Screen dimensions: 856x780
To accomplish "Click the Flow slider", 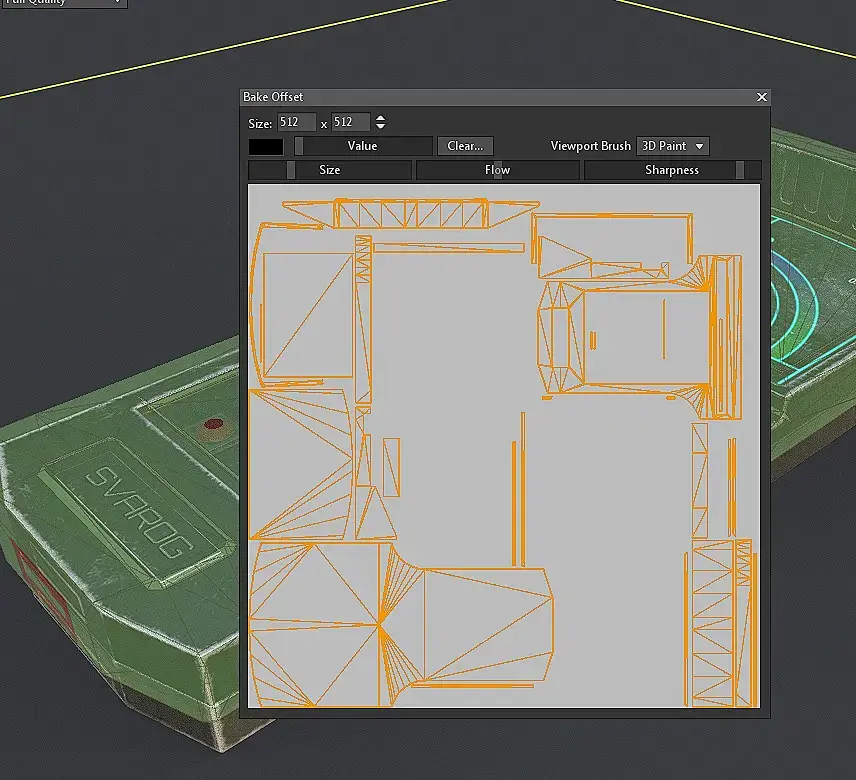I will tap(497, 170).
